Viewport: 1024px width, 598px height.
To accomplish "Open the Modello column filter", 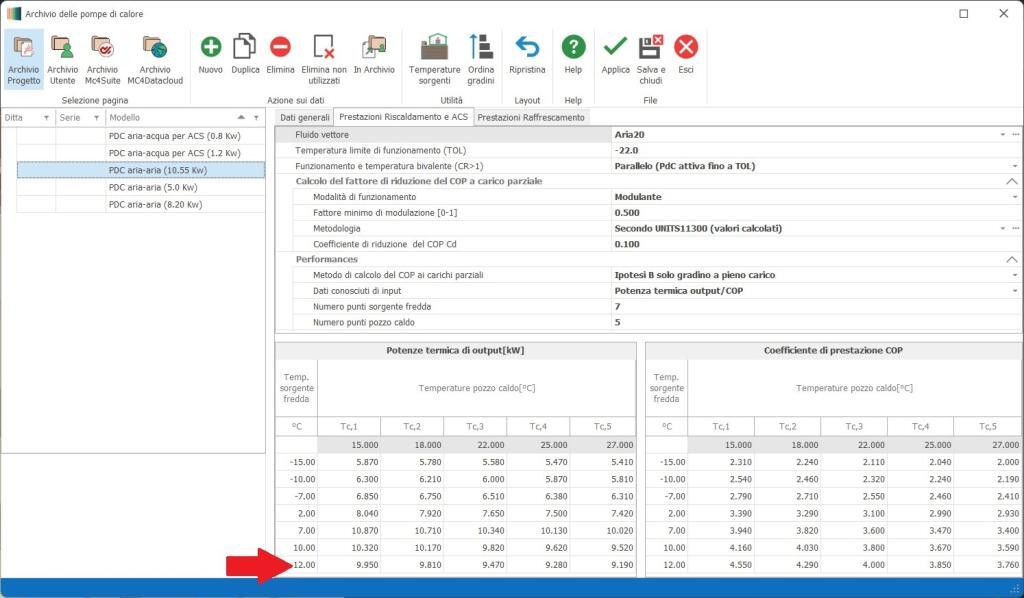I will (257, 118).
